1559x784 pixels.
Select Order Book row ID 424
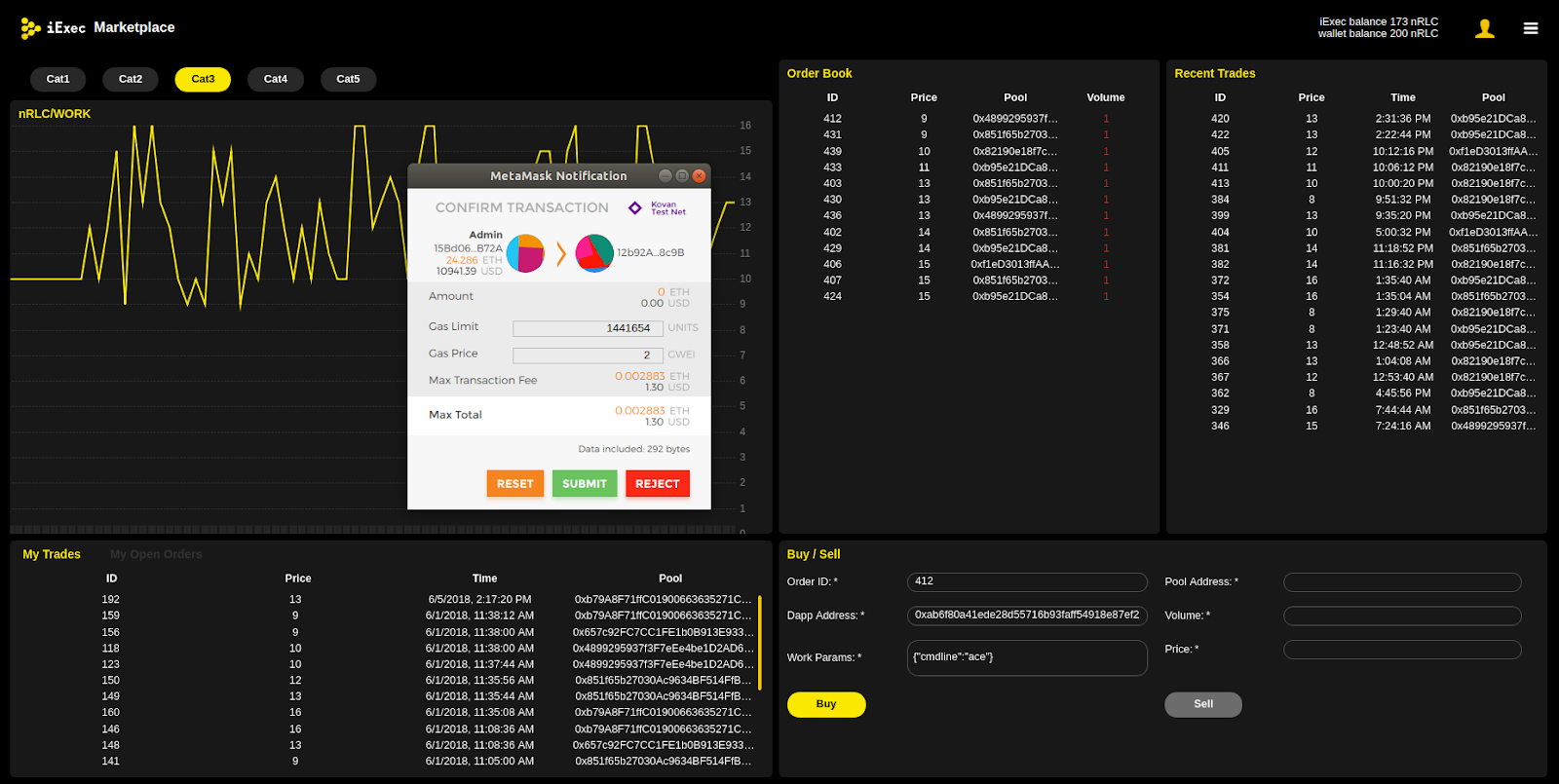click(970, 296)
